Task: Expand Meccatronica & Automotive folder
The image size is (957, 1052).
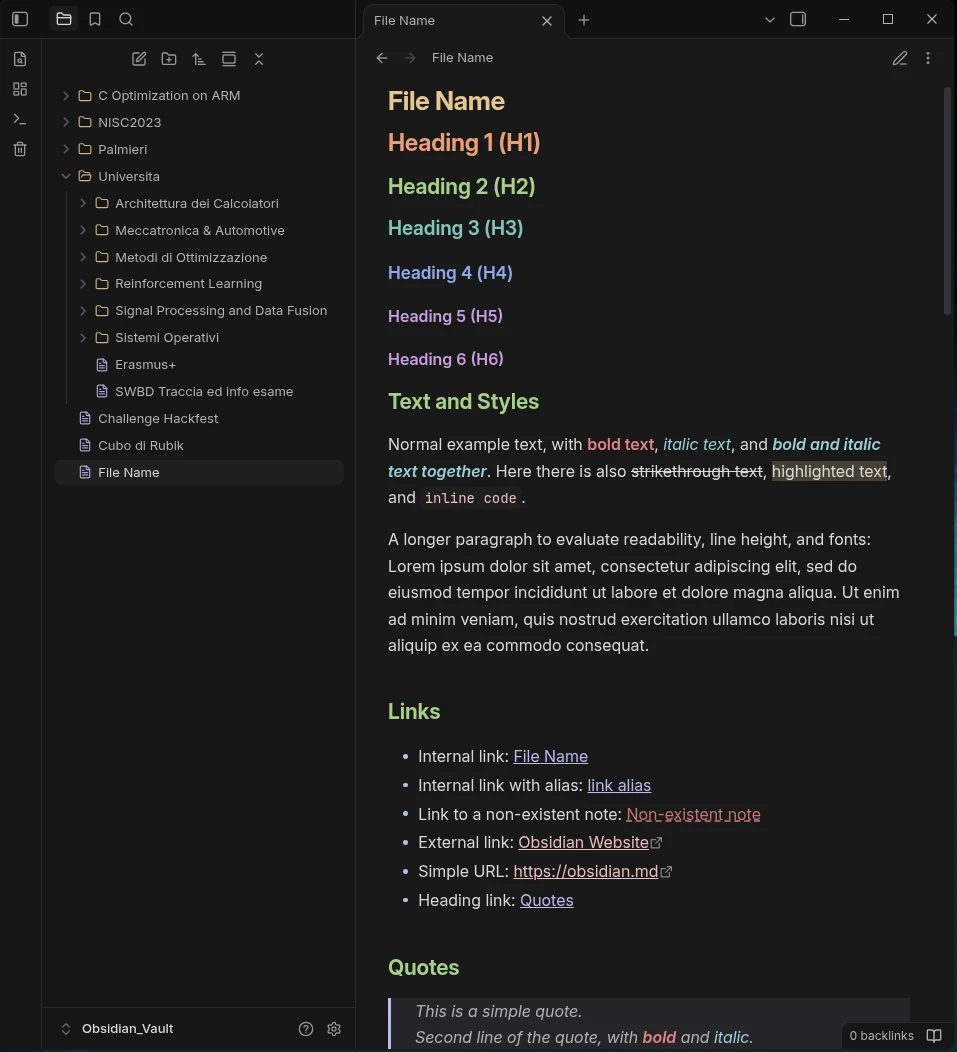Action: click(83, 230)
